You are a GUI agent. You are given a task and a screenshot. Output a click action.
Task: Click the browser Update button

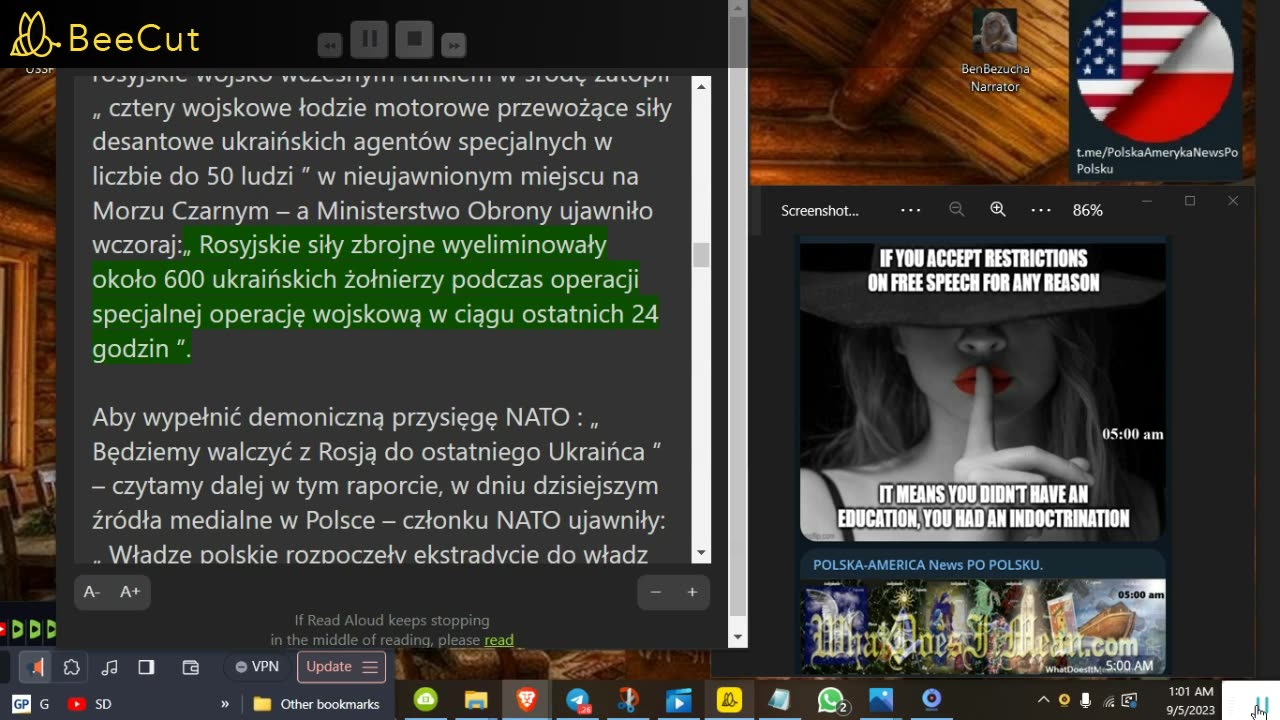click(x=341, y=667)
